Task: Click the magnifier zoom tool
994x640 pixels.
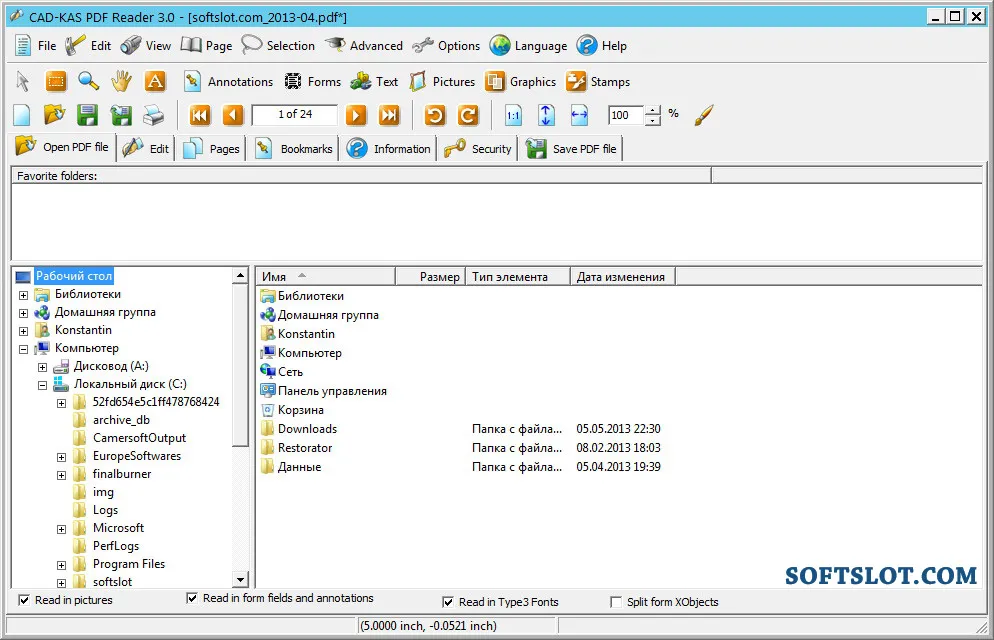Action: coord(88,81)
